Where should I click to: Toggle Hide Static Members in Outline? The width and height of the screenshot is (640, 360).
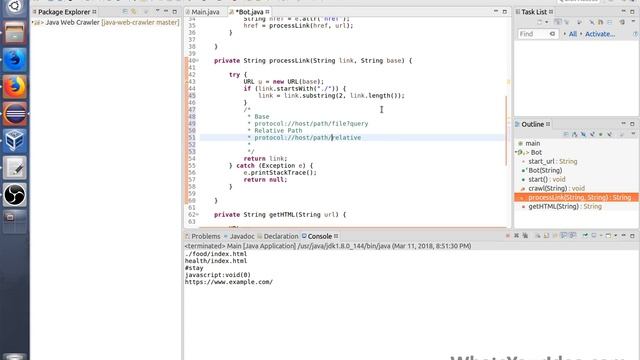pos(592,134)
